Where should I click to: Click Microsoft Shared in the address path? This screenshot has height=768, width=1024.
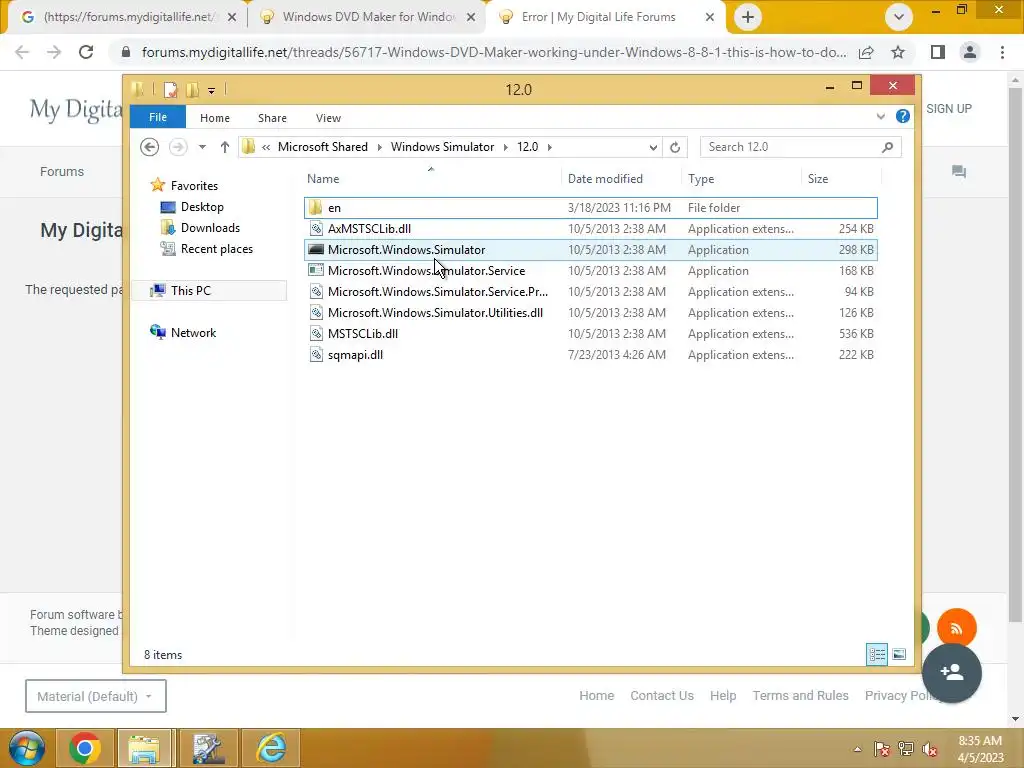pyautogui.click(x=323, y=147)
